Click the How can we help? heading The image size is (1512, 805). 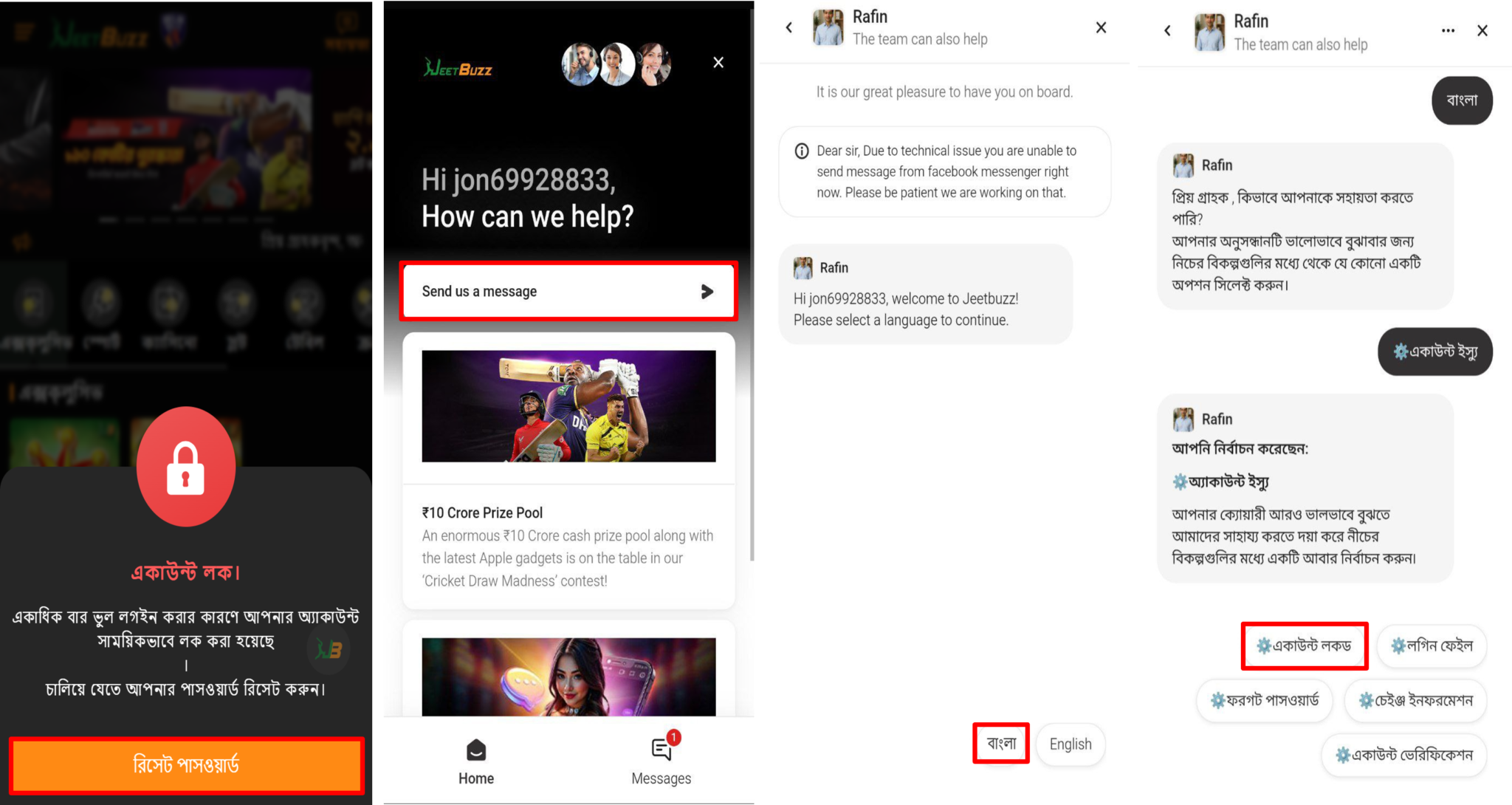(x=527, y=216)
